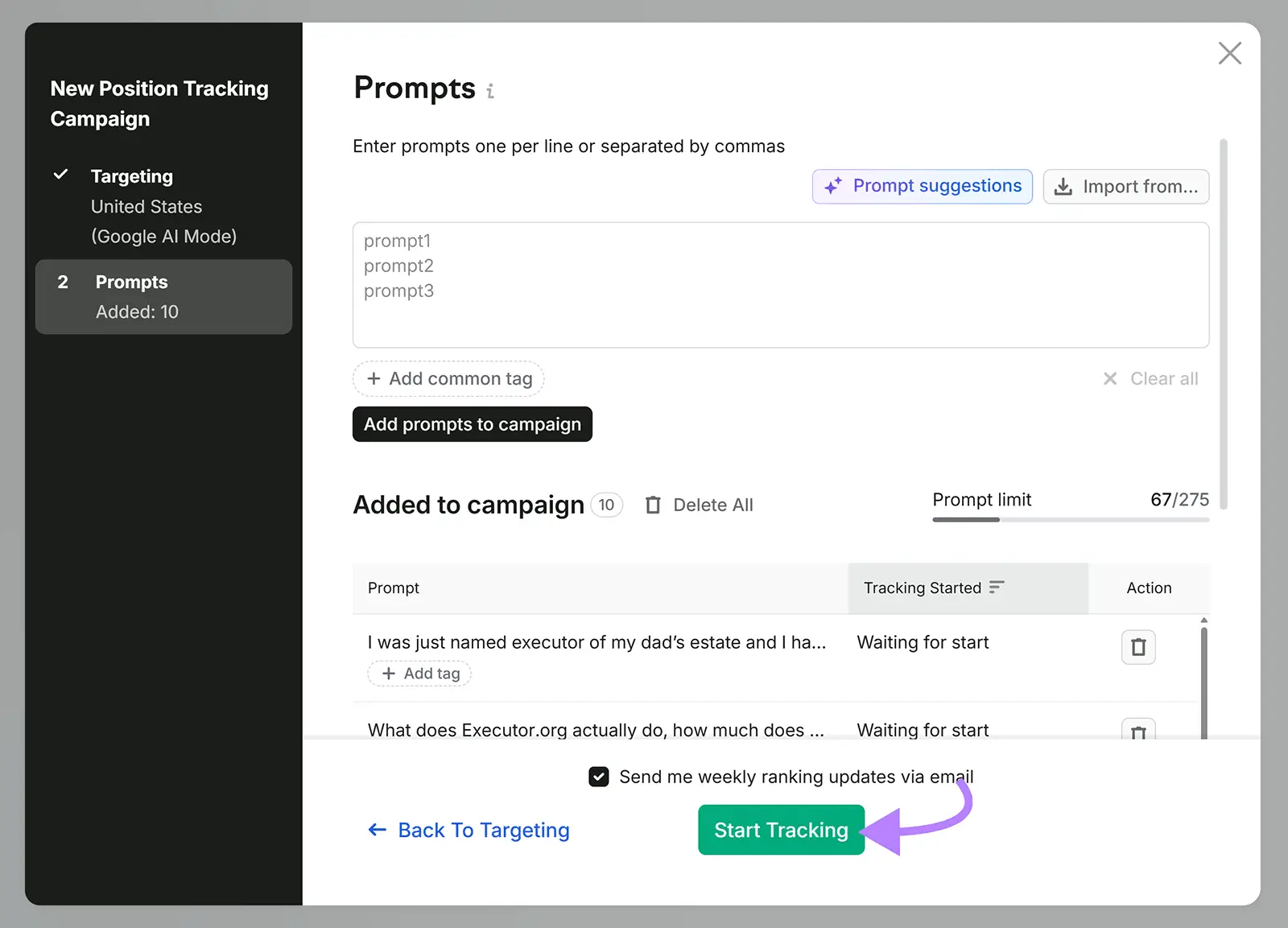Click the 10 count badge by Added to campaign
1288x928 pixels.
[607, 505]
